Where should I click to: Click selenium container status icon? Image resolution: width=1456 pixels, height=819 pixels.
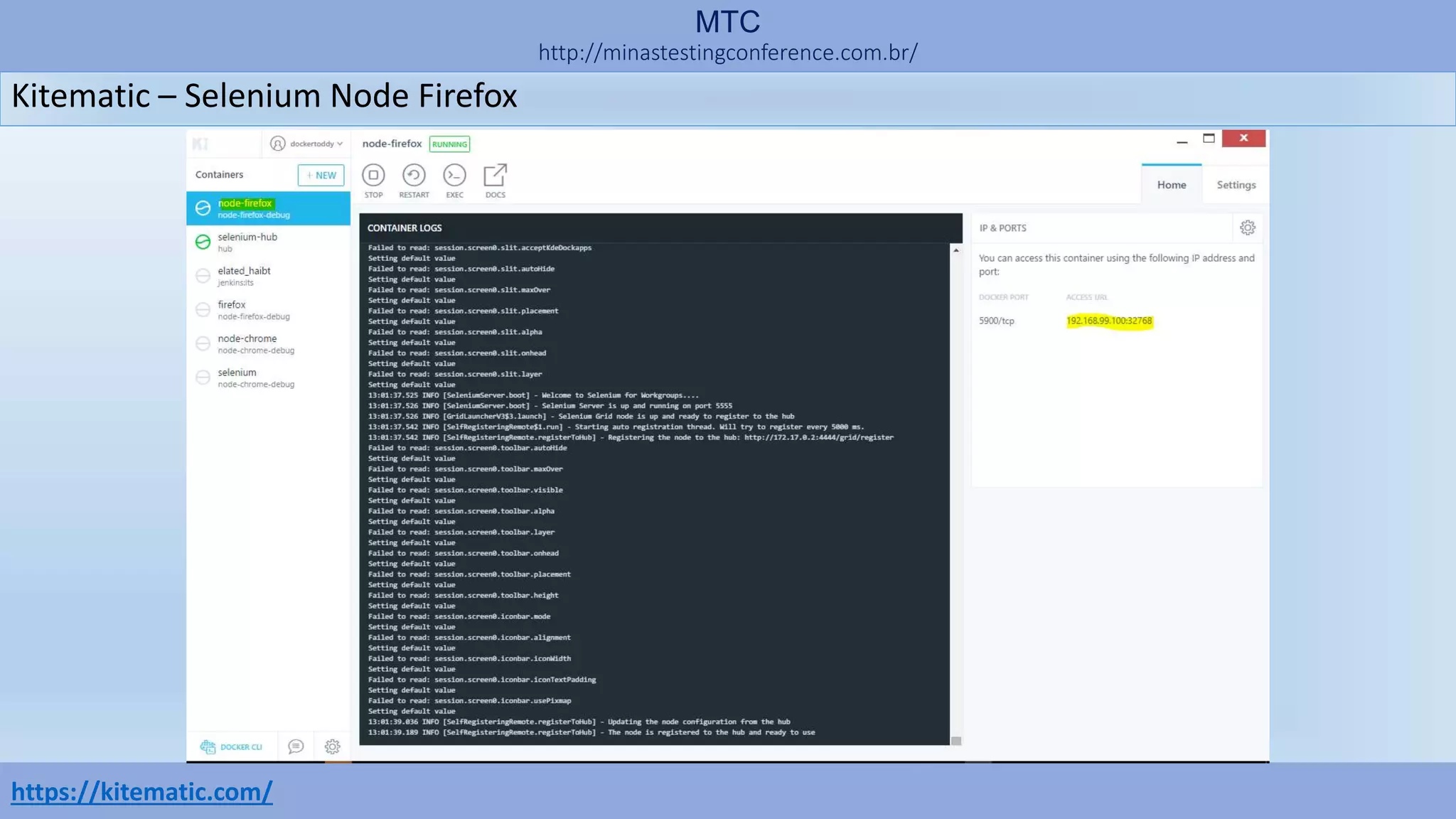tap(203, 378)
